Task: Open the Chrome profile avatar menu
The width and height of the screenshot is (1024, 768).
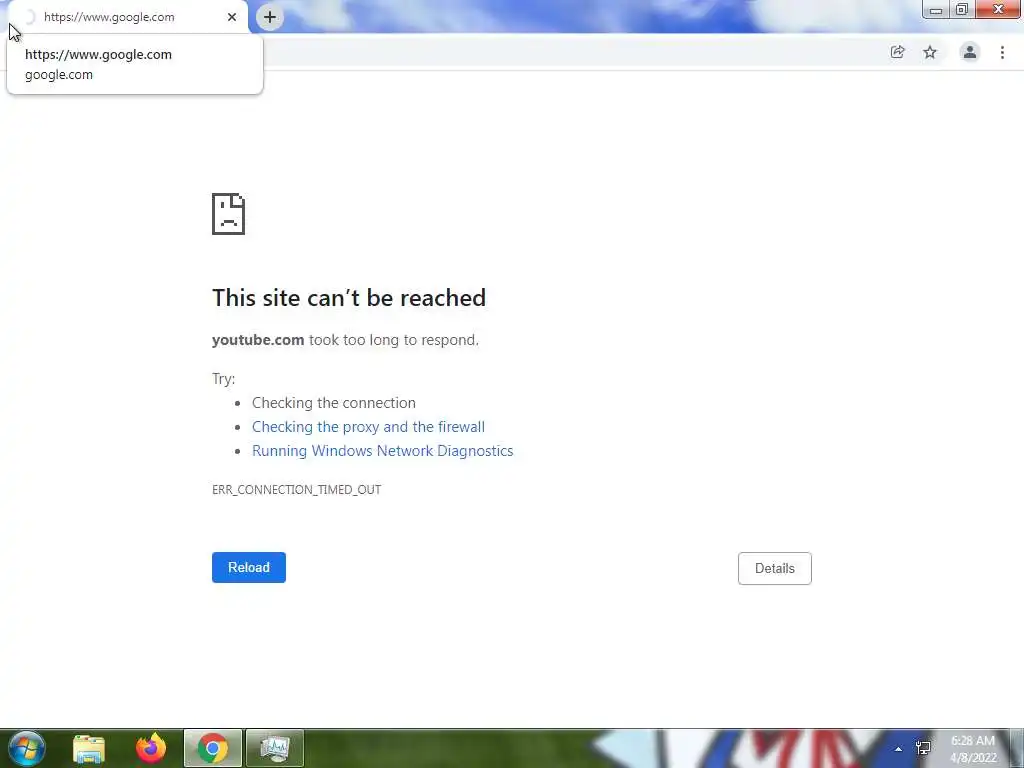Action: pos(970,52)
